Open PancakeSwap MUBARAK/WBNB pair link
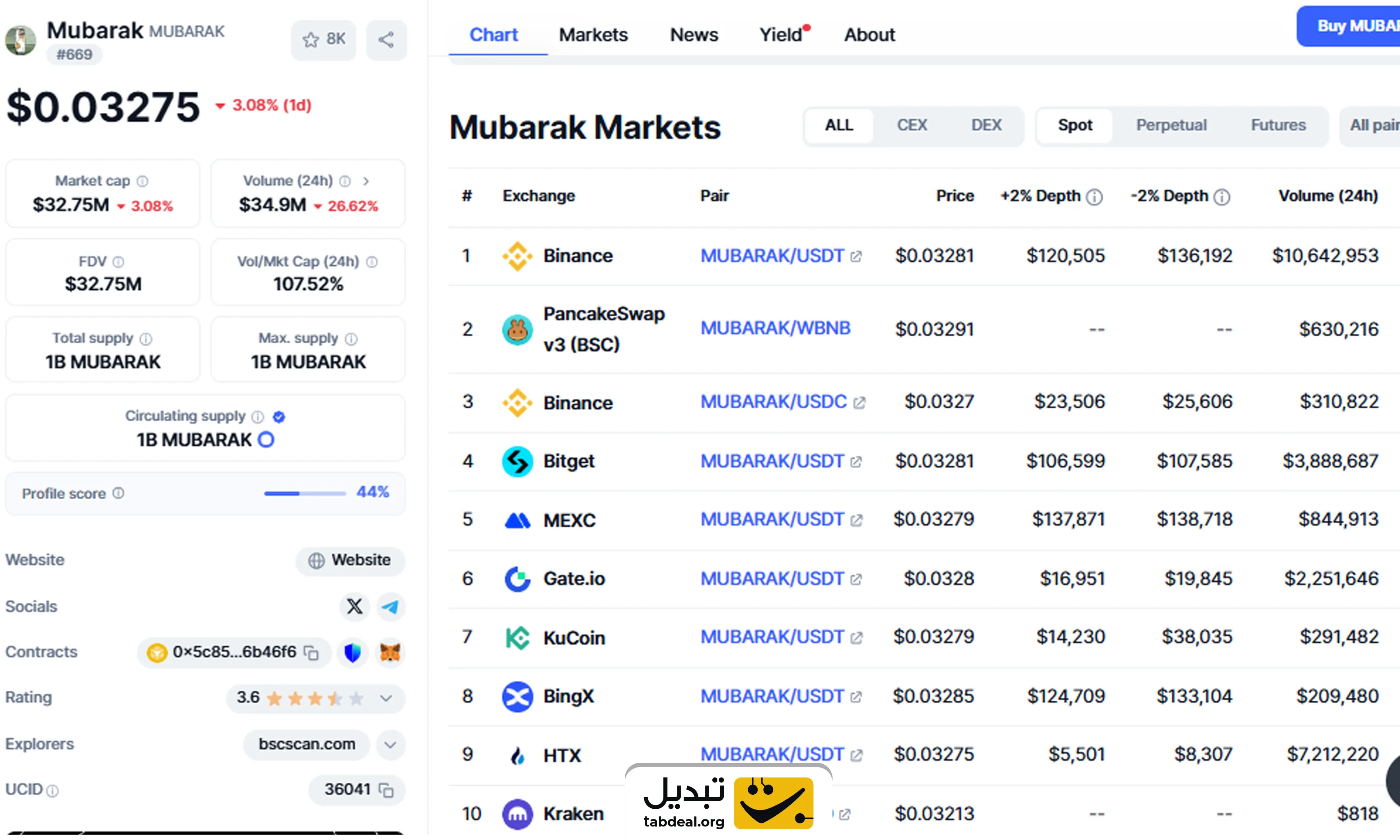Screen dimensions: 1400x840 [x=775, y=328]
